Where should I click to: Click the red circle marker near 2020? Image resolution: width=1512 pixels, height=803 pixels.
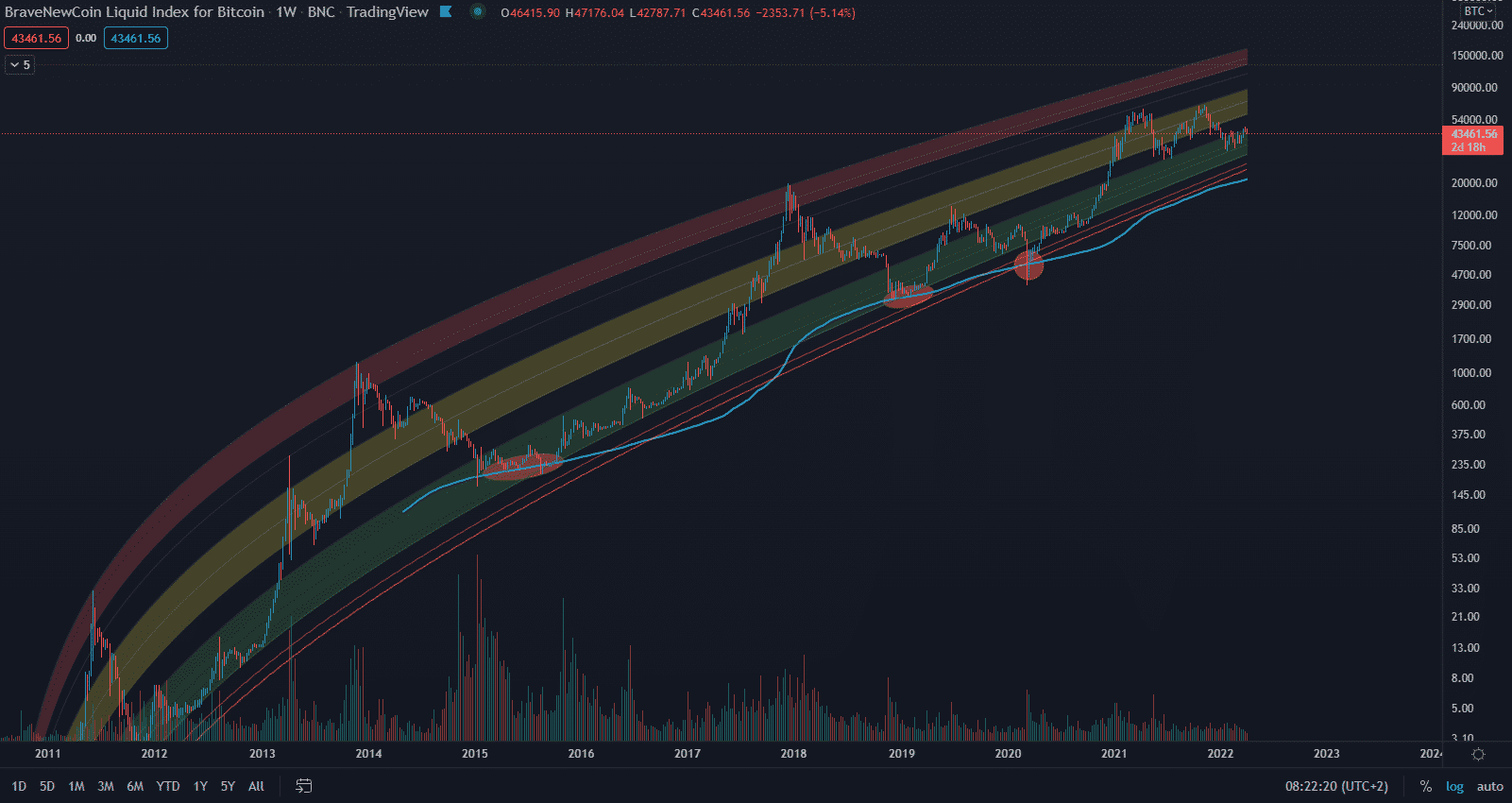click(x=1028, y=265)
